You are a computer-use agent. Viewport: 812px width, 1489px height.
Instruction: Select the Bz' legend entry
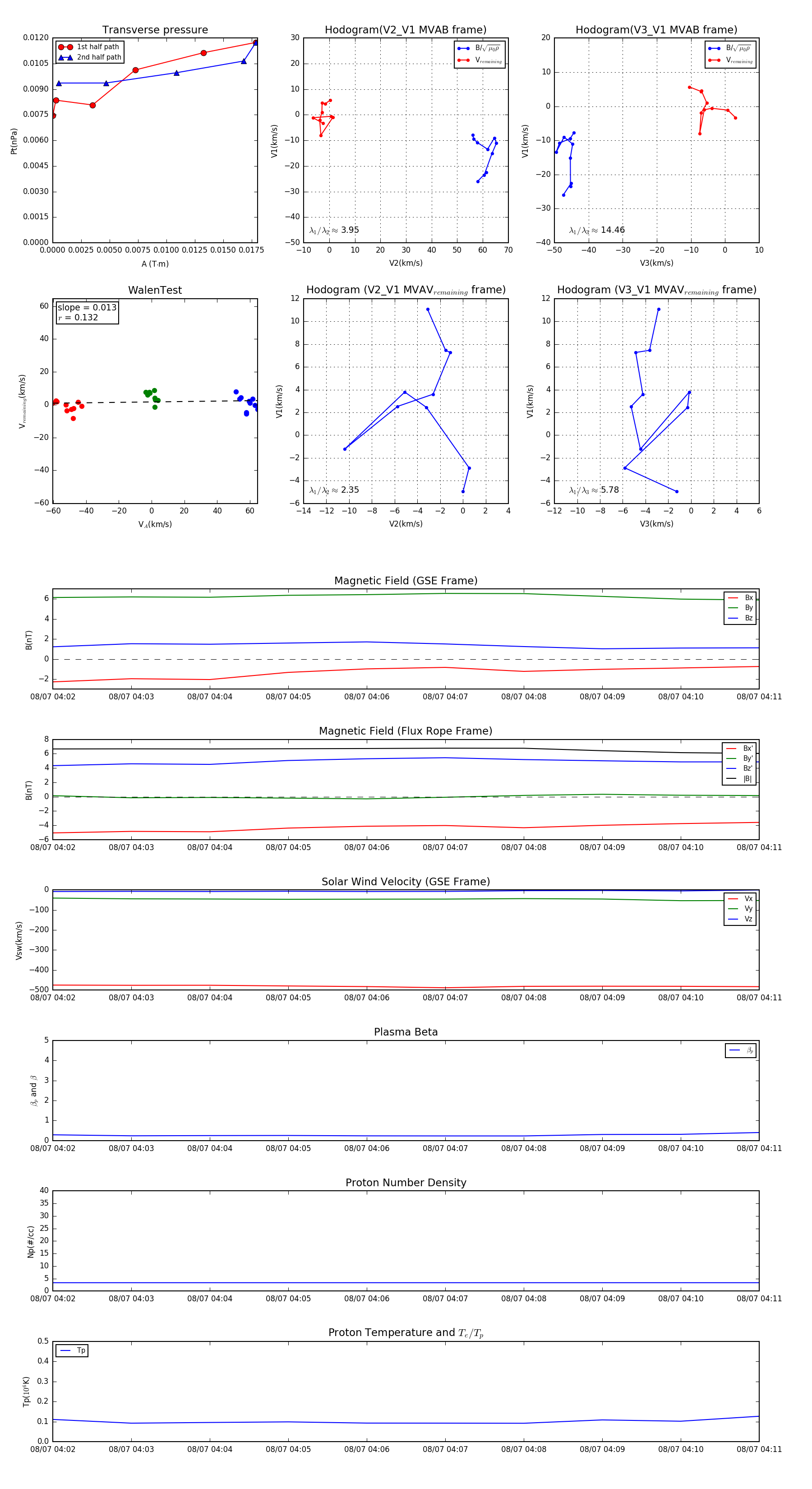point(739,768)
